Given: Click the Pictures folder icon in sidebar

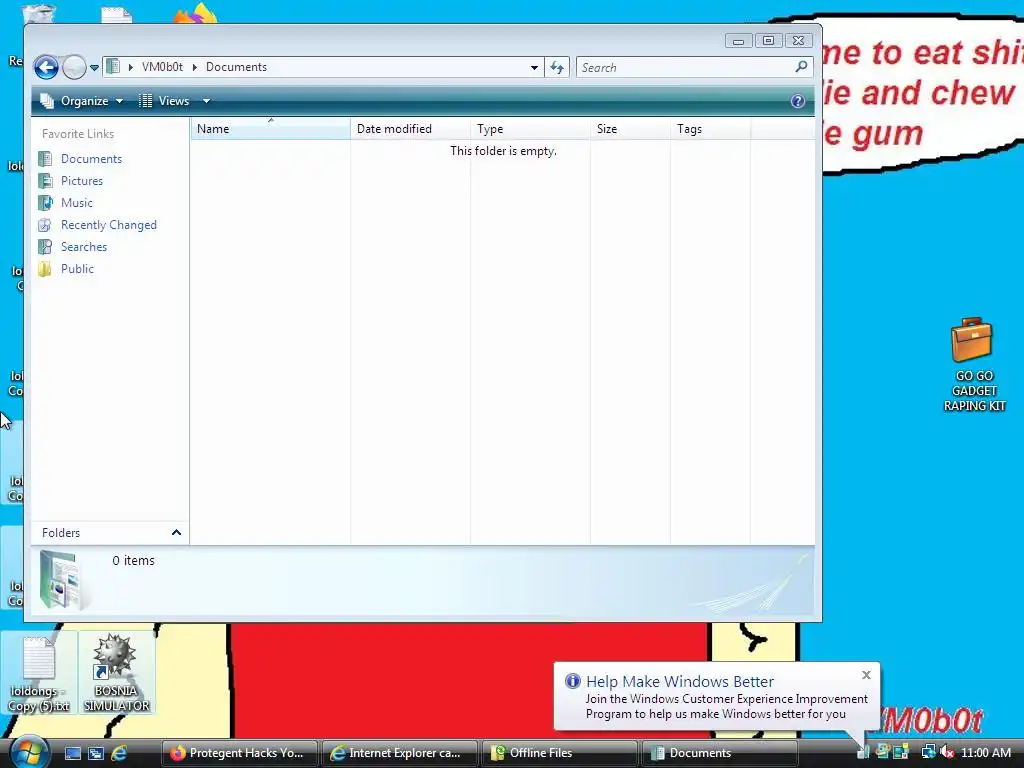Looking at the screenshot, I should [45, 181].
